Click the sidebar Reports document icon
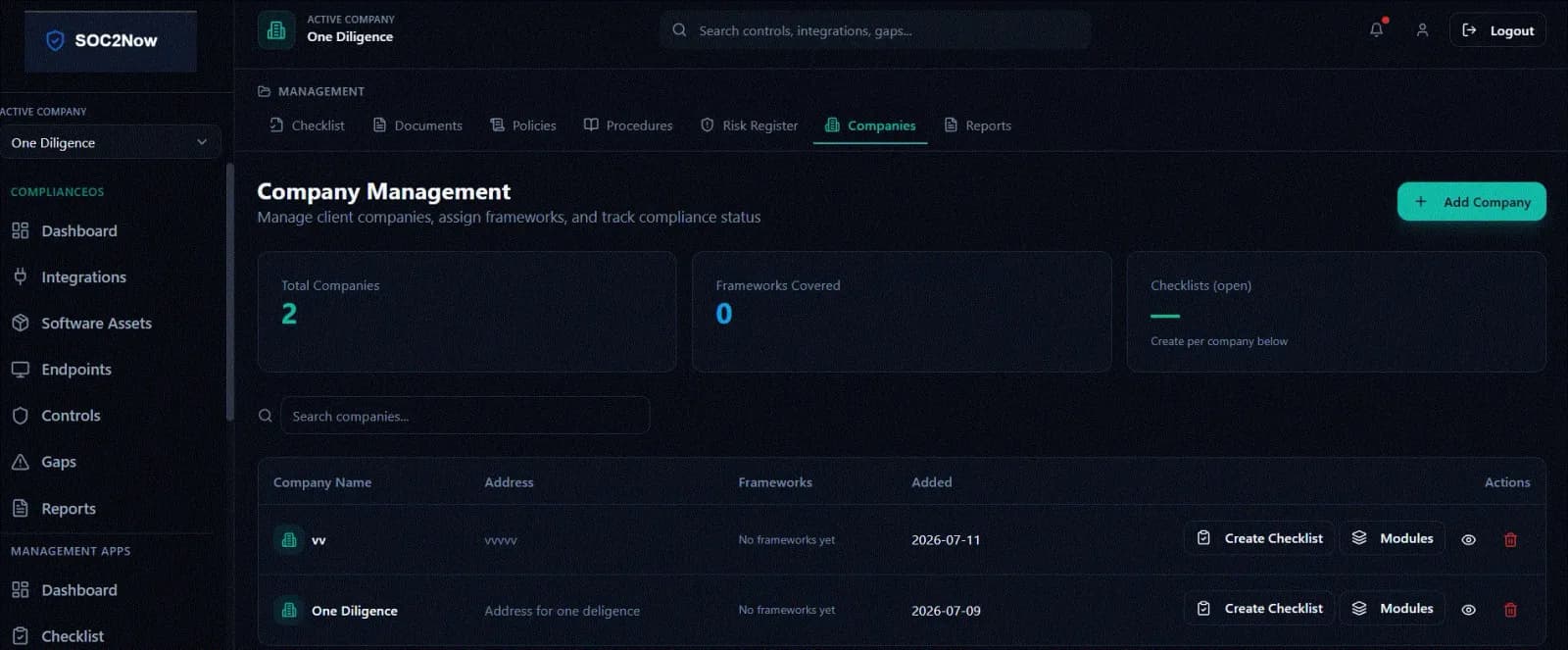1568x650 pixels. pyautogui.click(x=20, y=508)
